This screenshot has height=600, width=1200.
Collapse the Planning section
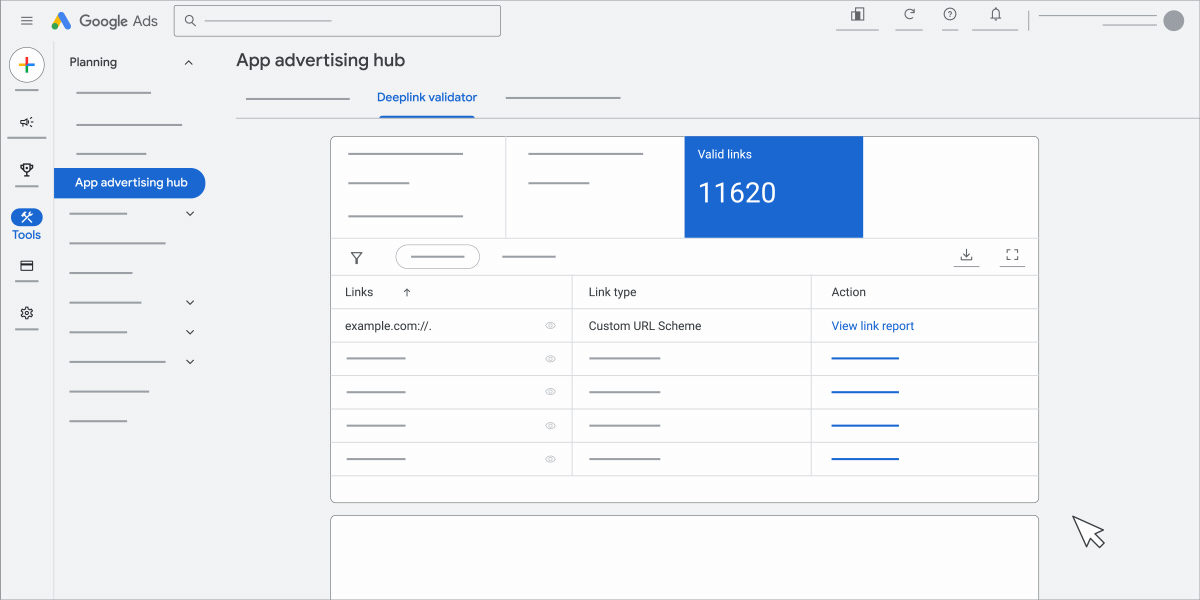[x=188, y=61]
